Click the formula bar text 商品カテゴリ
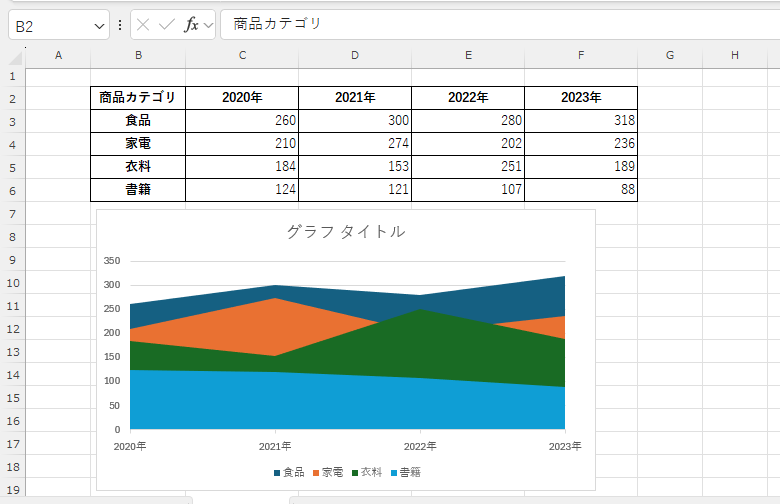780x504 pixels. 277,24
